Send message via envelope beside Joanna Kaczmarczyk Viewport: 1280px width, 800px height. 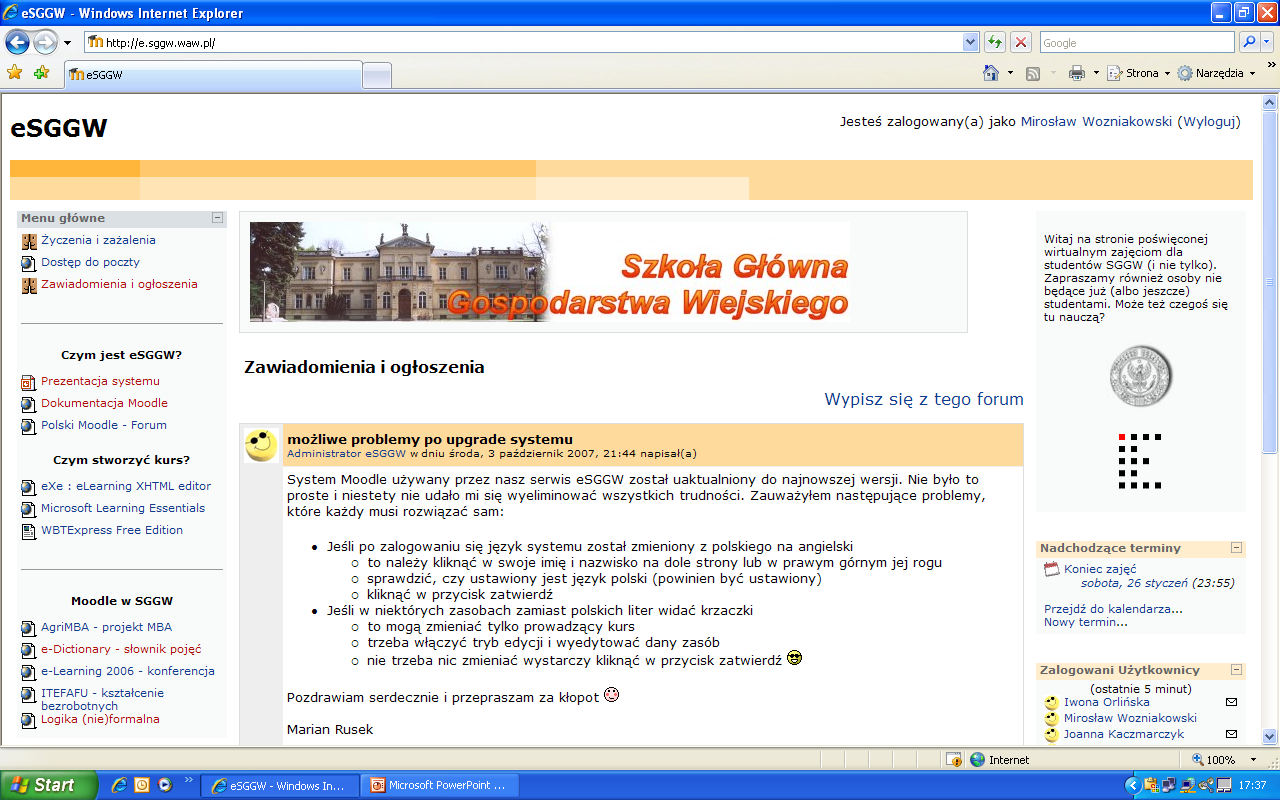coord(1232,734)
